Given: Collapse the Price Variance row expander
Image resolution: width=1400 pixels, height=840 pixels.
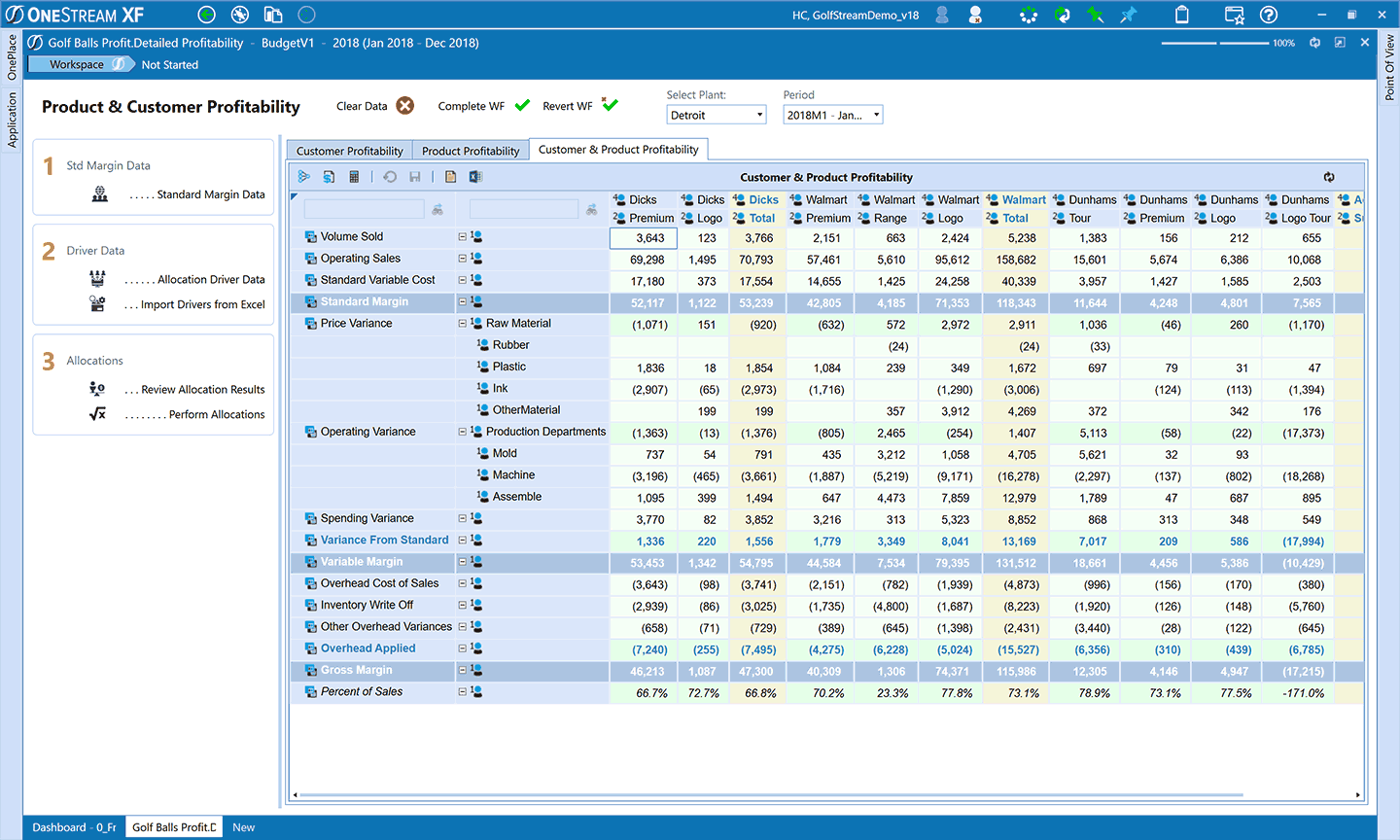Looking at the screenshot, I should 463,324.
